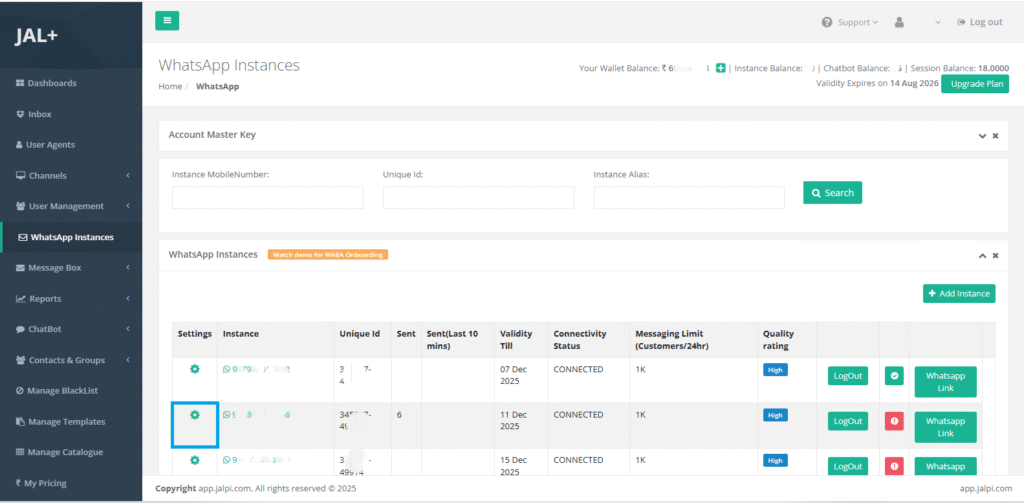This screenshot has height=503, width=1024.
Task: Open settings gear for first instance row
Action: click(195, 369)
